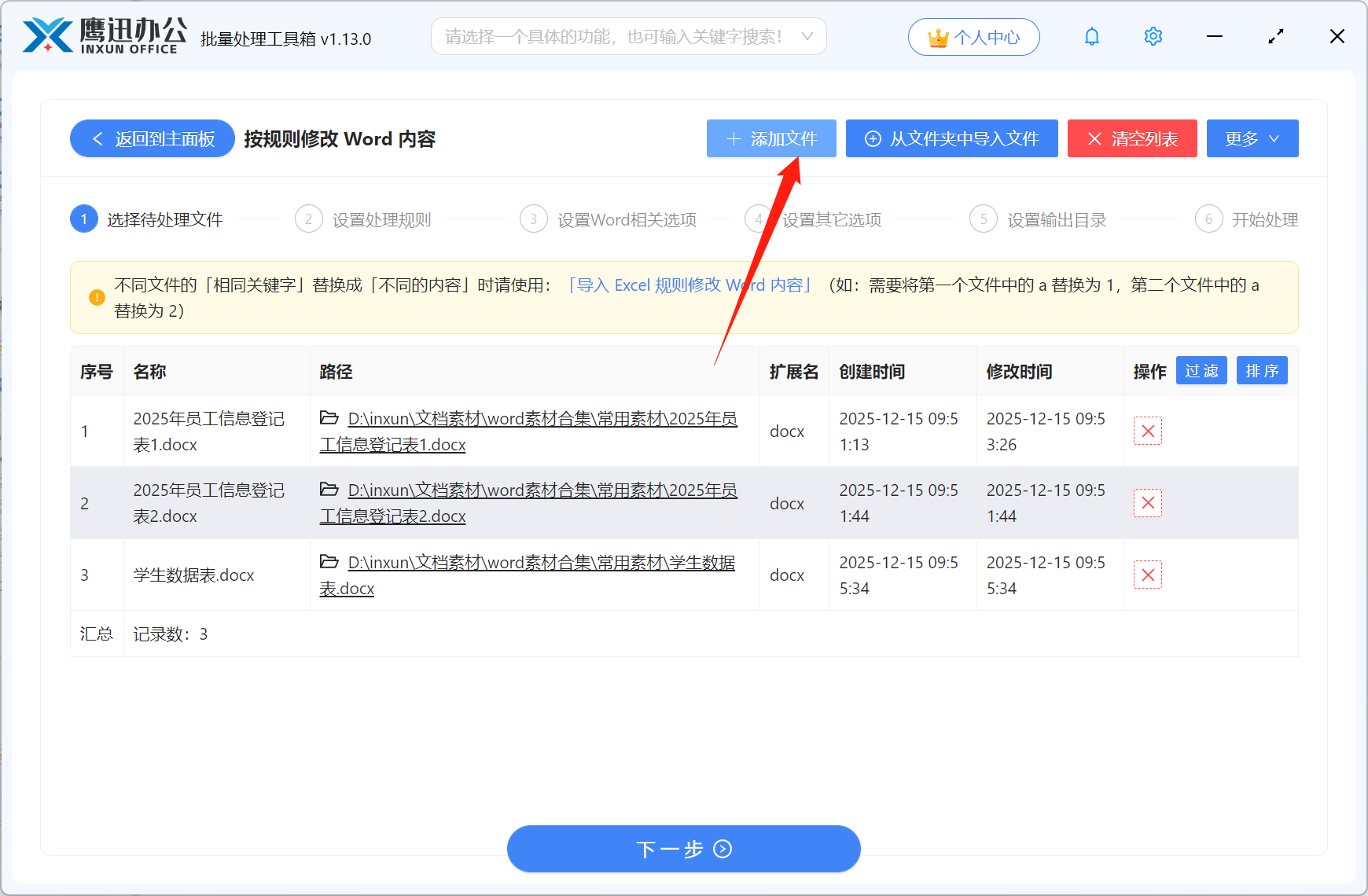The image size is (1368, 896).
Task: Remove 学生数据表.docx with its delete icon
Action: coord(1147,575)
